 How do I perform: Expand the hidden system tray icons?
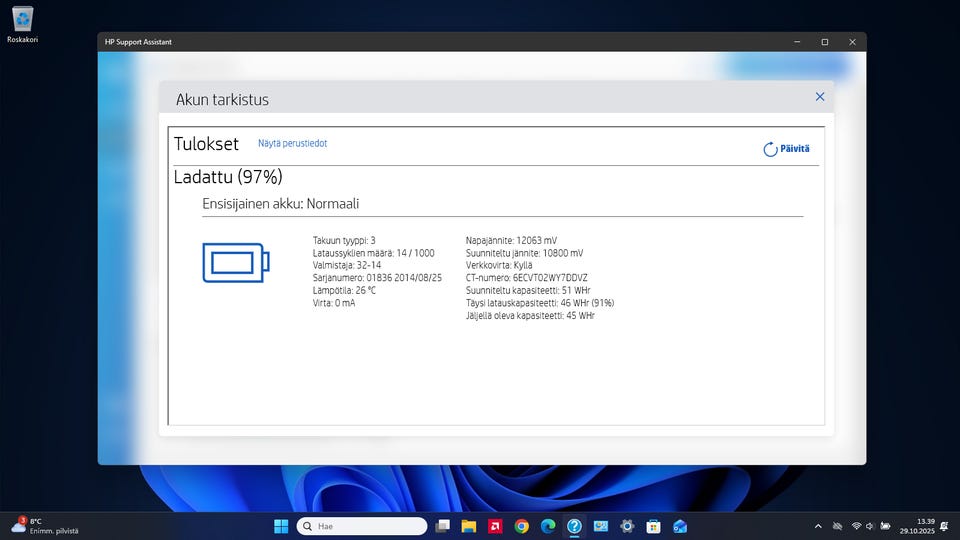818,526
